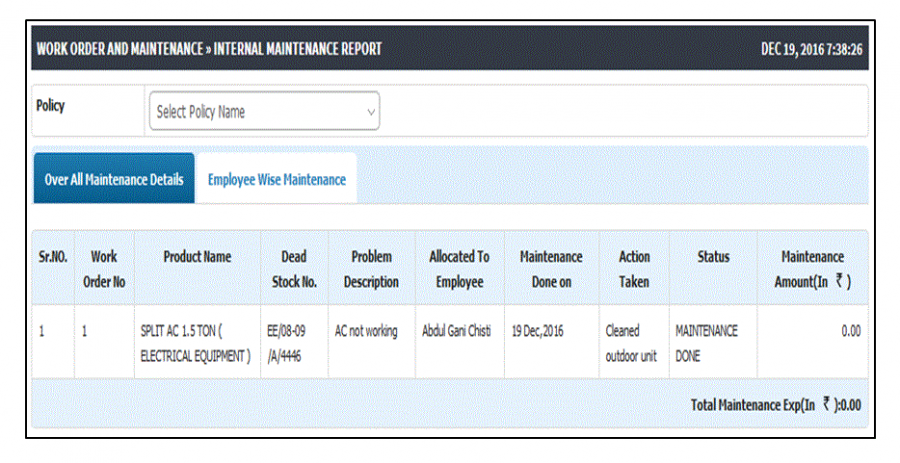Switch to Over All Maintenance Details tab
The width and height of the screenshot is (900, 463).
(114, 178)
